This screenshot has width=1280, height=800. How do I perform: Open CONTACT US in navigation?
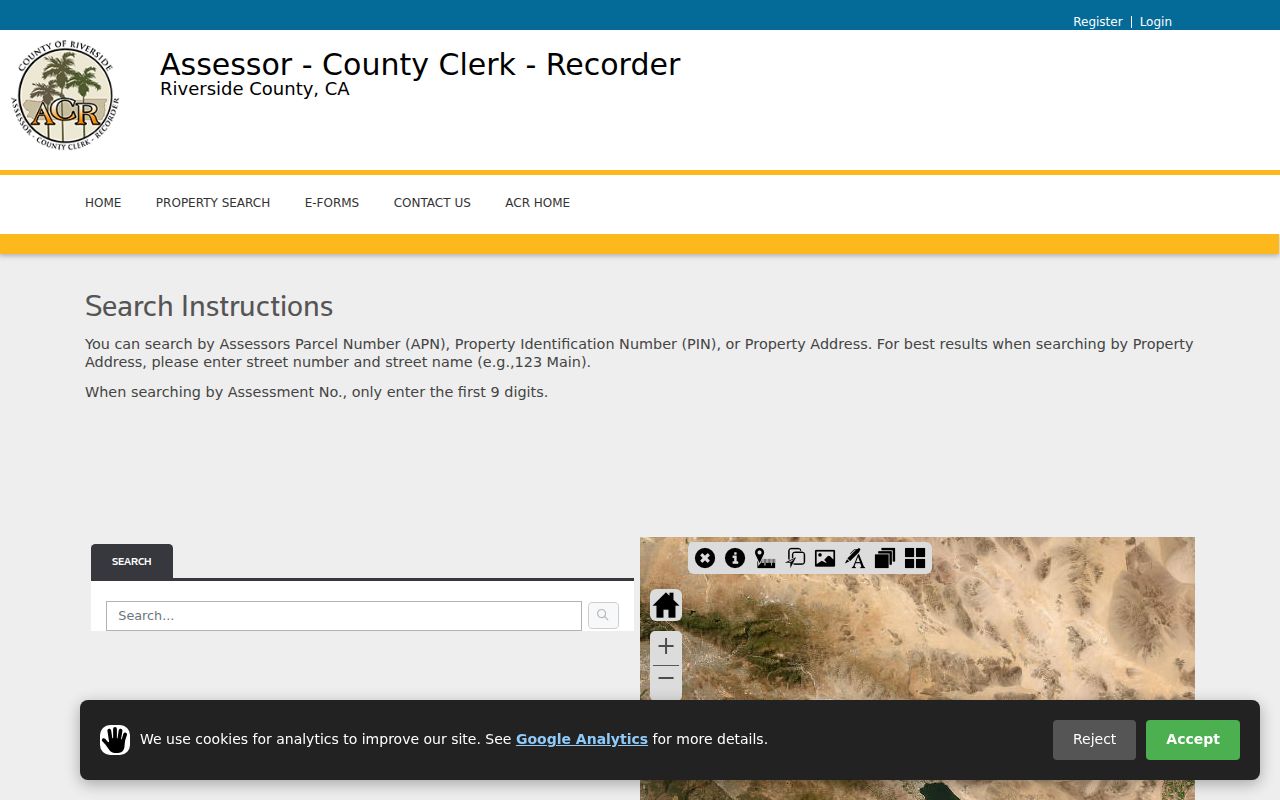tap(432, 203)
